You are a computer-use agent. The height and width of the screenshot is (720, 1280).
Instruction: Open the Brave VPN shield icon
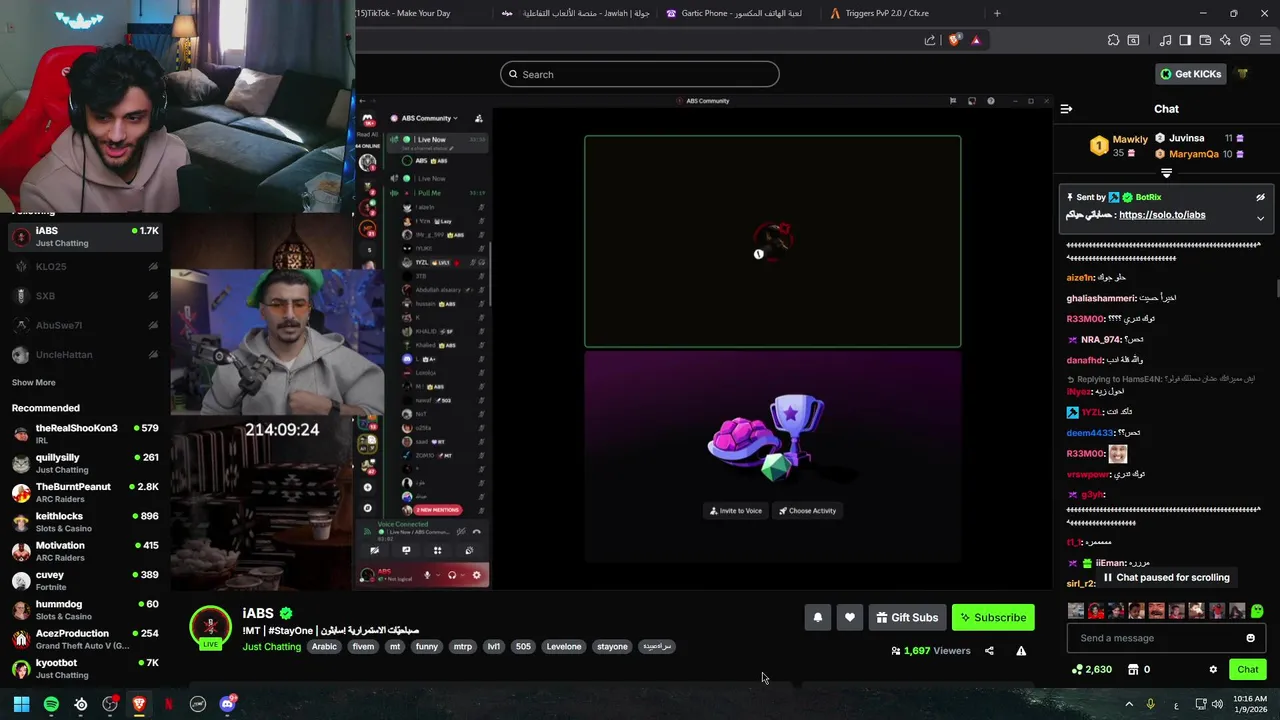(x=1245, y=40)
